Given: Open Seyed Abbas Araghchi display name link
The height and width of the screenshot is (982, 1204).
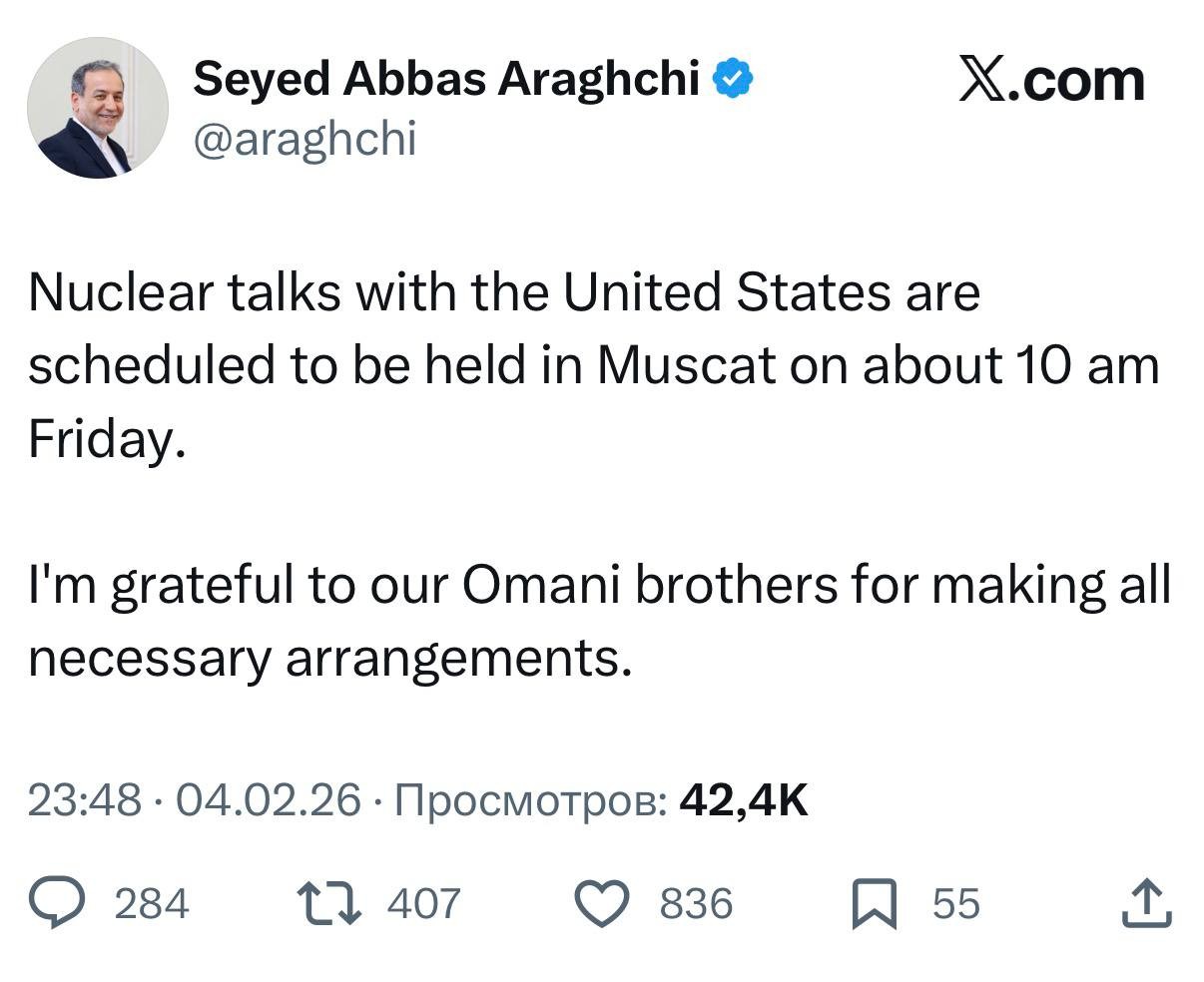Looking at the screenshot, I should click(446, 79).
